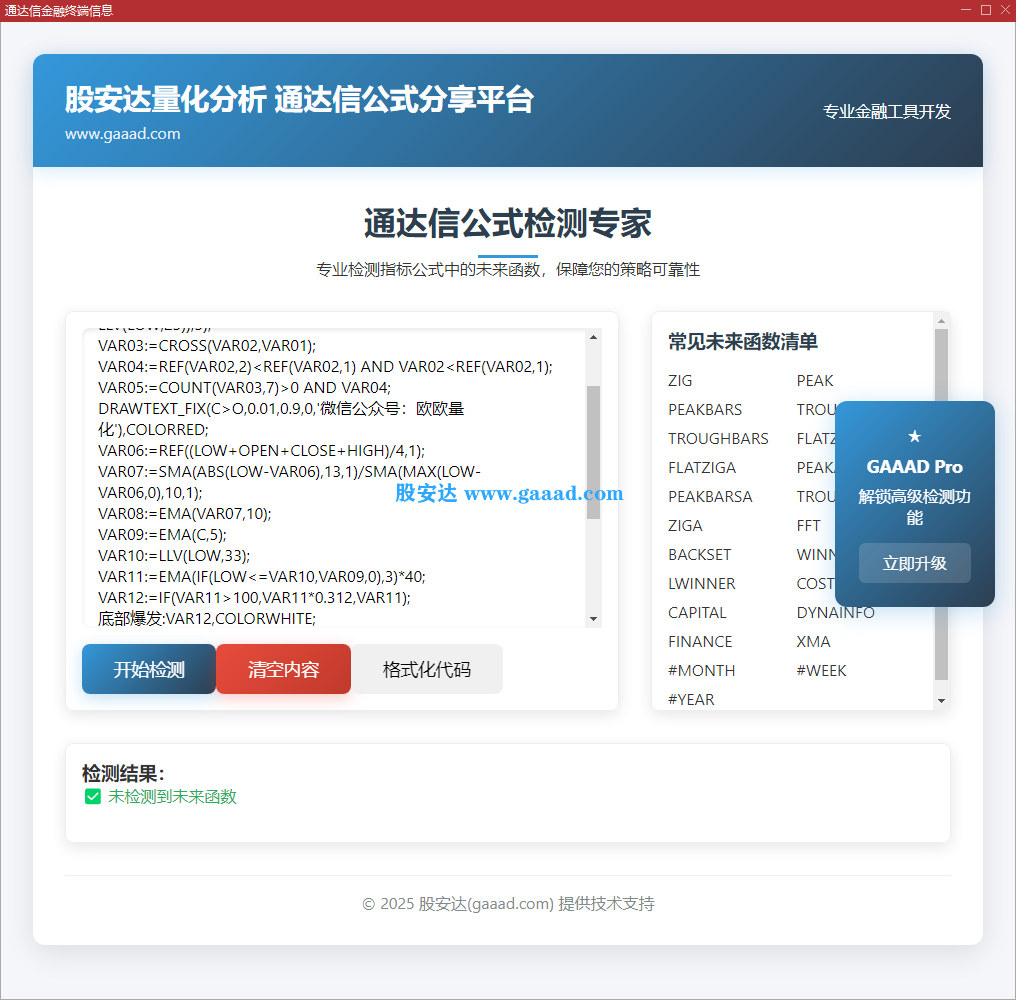Select the PEAKBARS function entry
1016x1000 pixels.
tap(705, 410)
